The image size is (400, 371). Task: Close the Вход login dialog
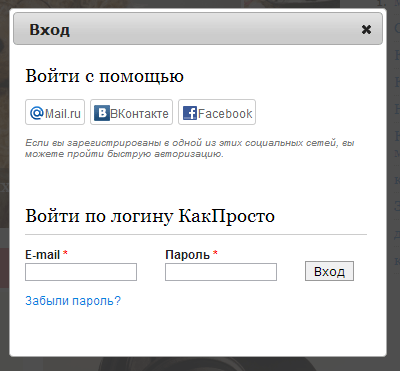[x=366, y=29]
